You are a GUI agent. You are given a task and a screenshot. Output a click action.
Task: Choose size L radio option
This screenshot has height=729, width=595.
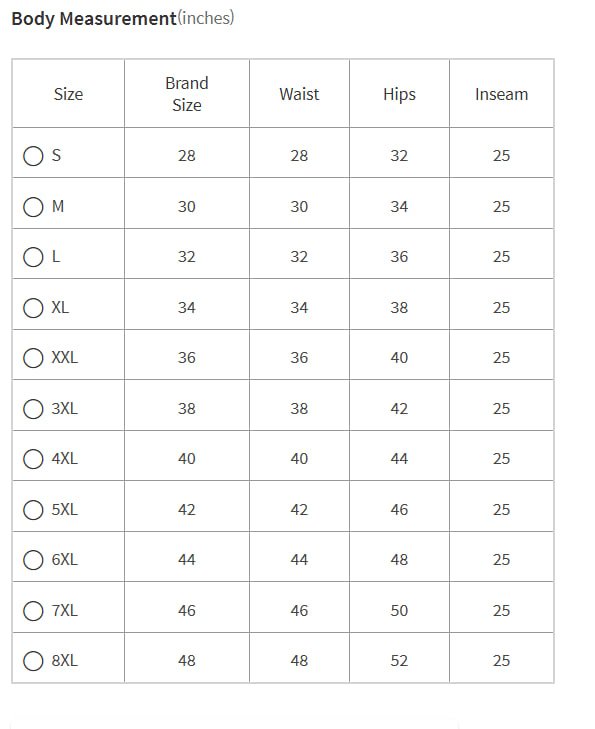pyautogui.click(x=33, y=257)
